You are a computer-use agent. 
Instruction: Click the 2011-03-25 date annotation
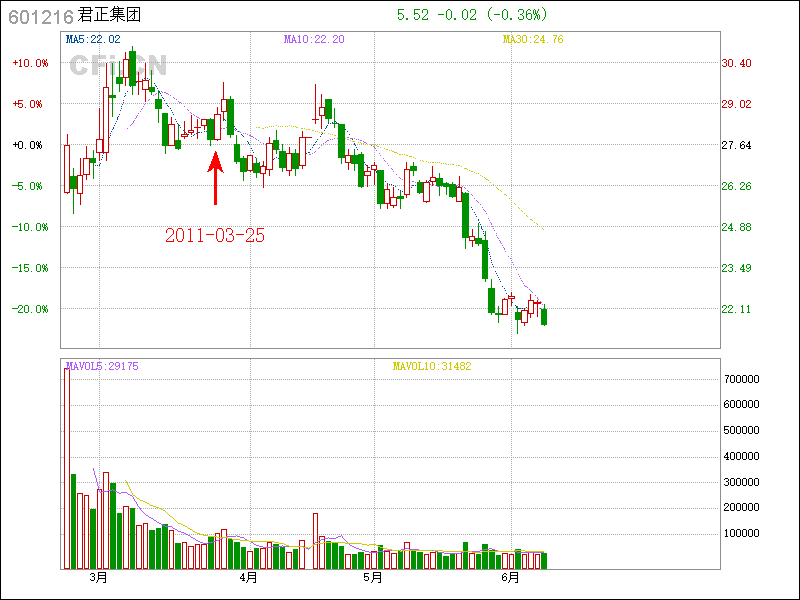[x=215, y=236]
